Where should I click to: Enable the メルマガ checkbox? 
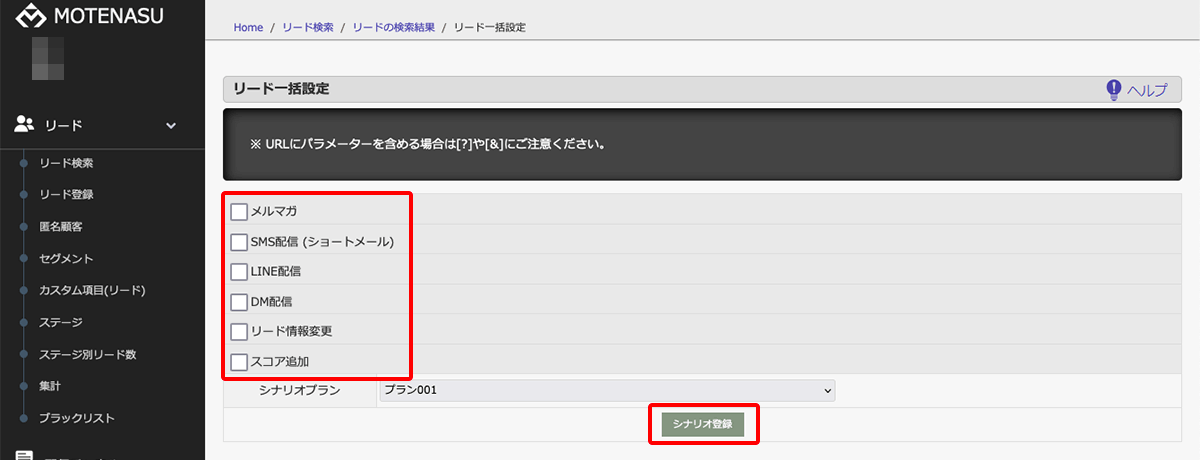239,211
